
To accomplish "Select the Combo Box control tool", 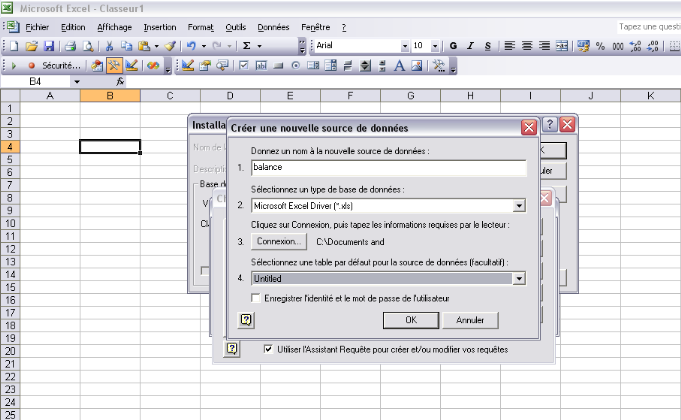I will tap(331, 66).
